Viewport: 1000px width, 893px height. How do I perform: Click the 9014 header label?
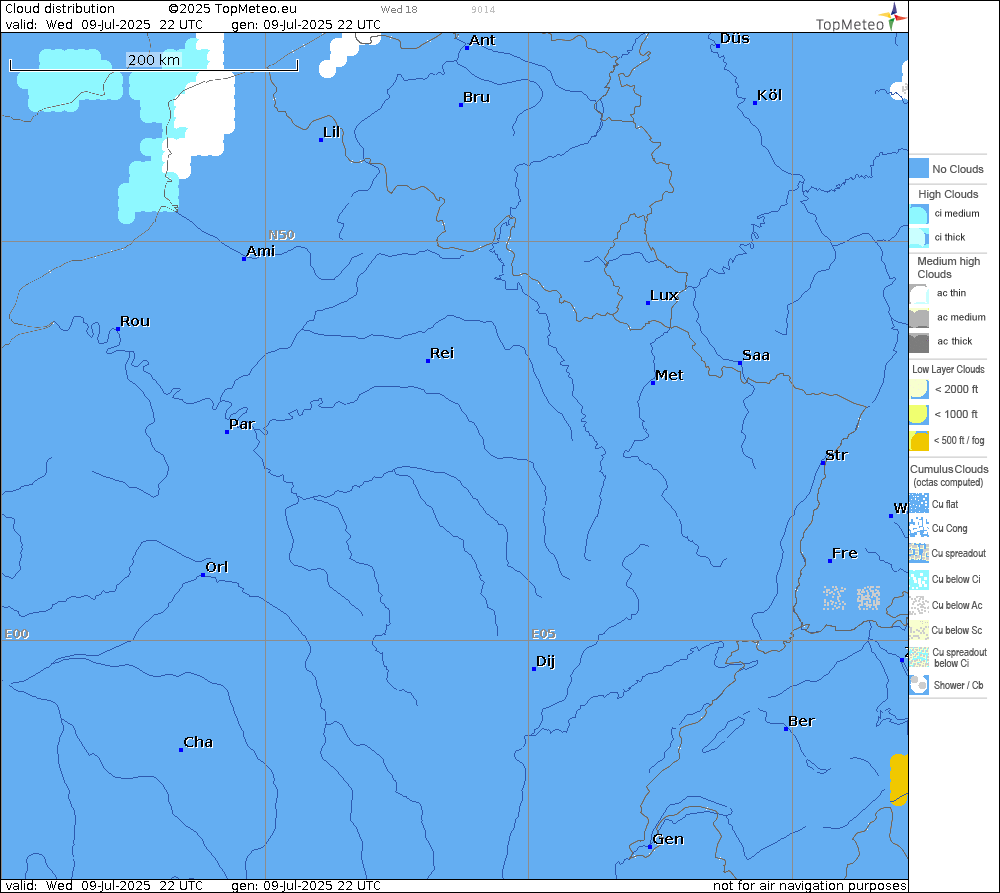pos(483,10)
